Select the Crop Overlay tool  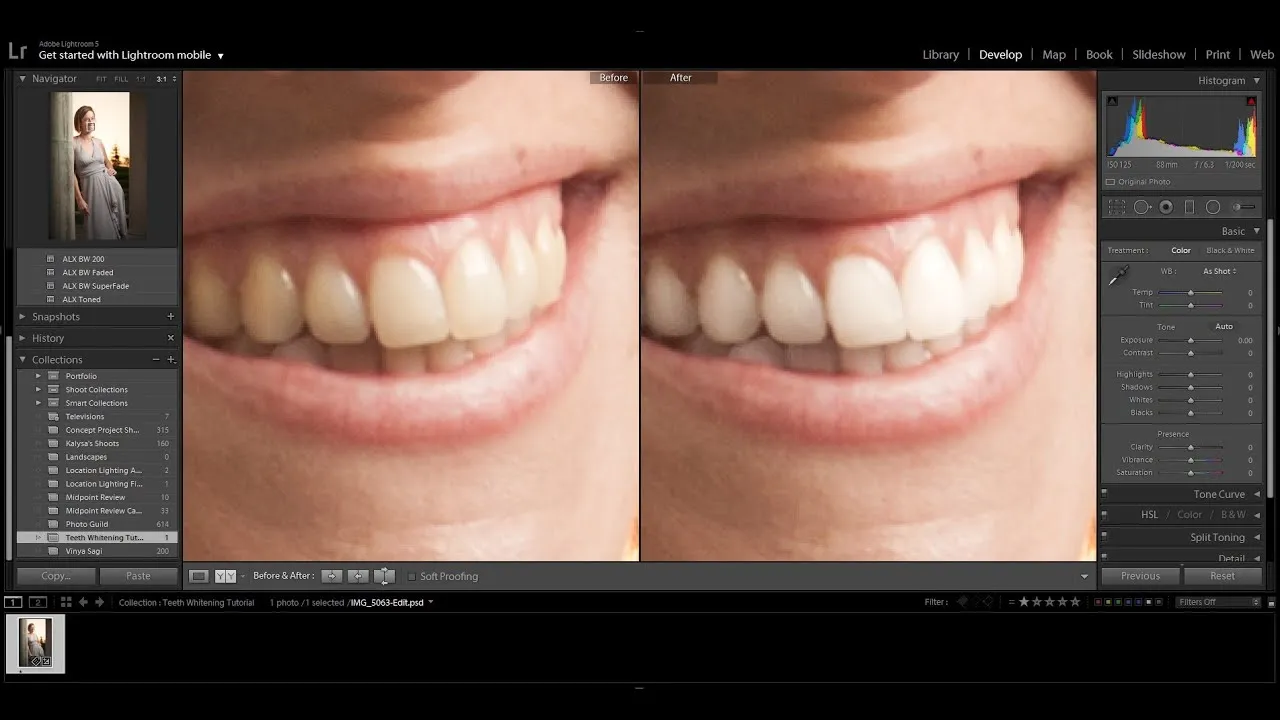tap(1117, 207)
